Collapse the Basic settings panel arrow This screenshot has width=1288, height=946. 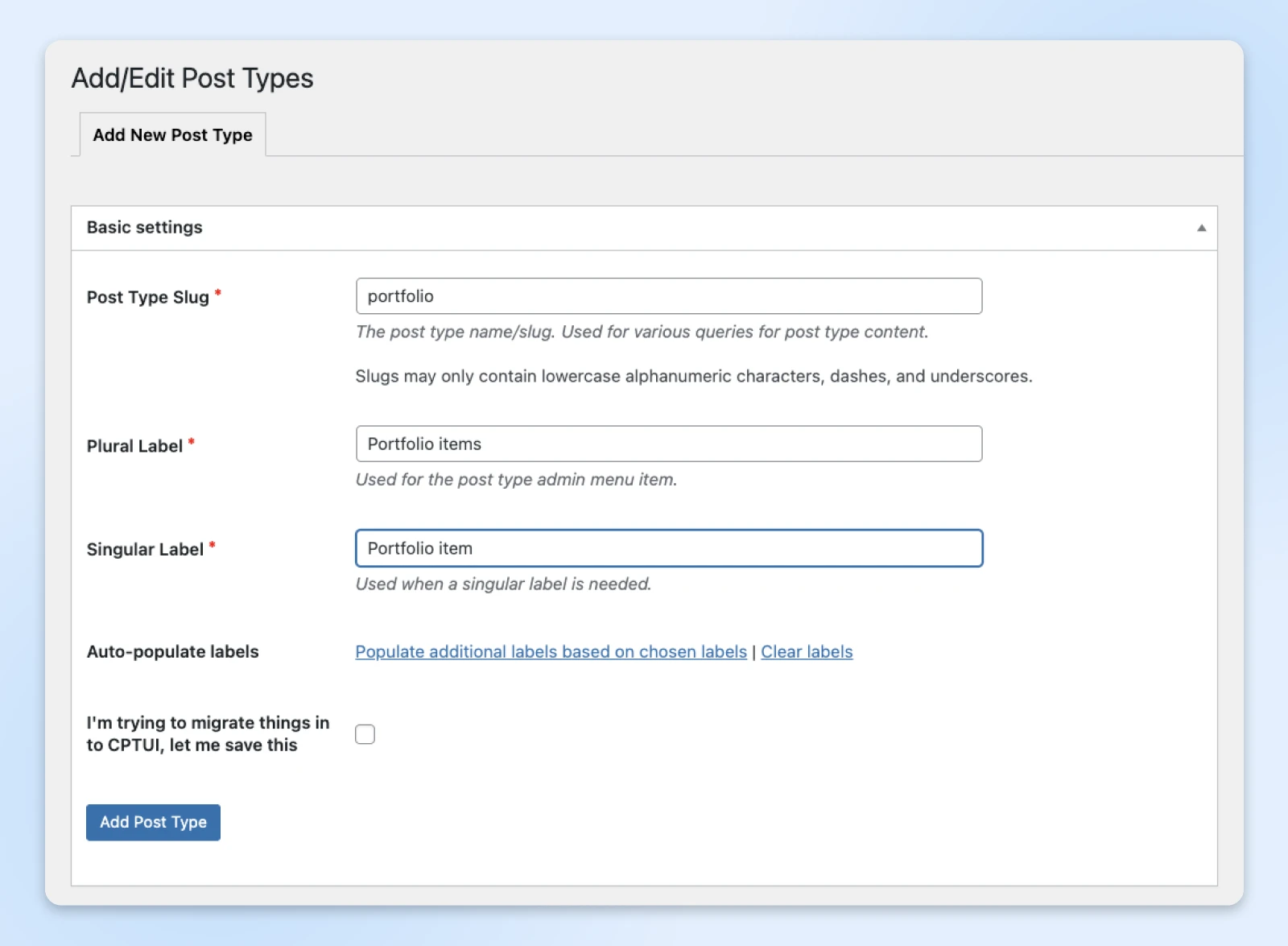1201,228
